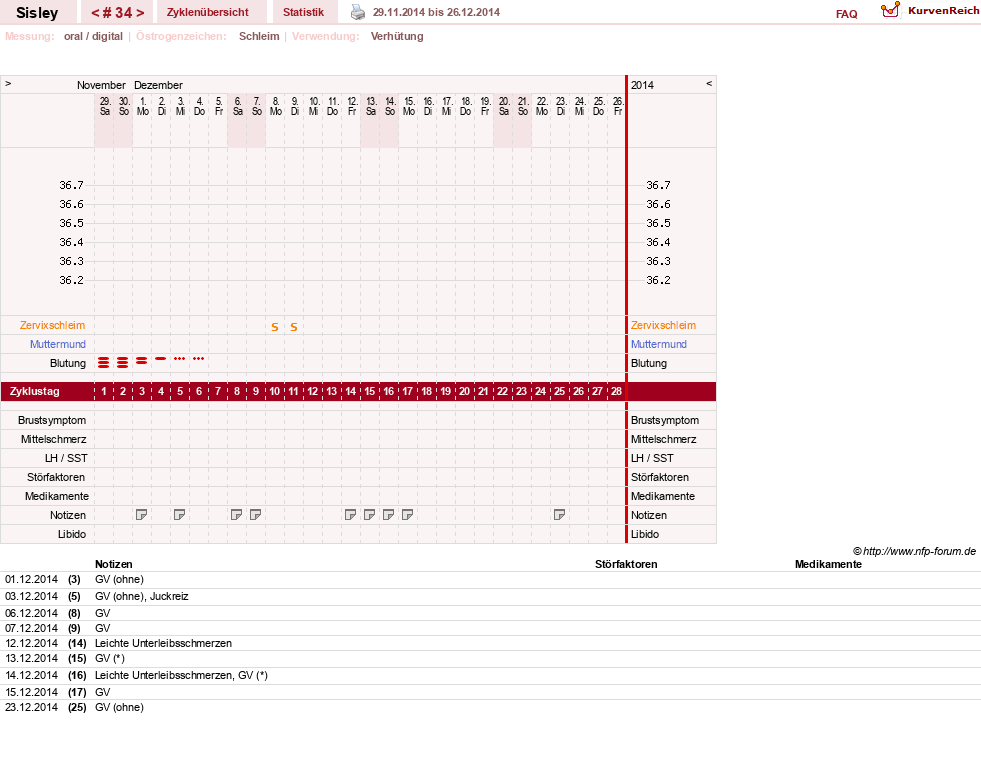981x763 pixels.
Task: Open note icon on cycle day 16
Action: point(389,515)
